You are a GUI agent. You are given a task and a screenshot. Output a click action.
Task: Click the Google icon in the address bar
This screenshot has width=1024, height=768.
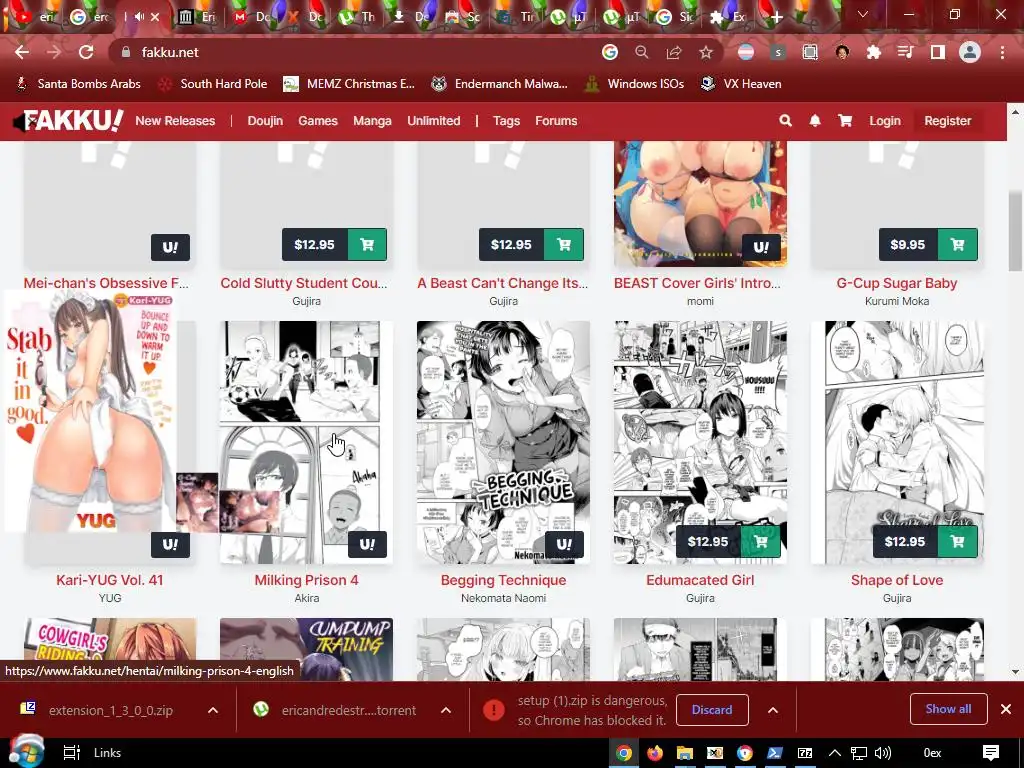tap(609, 52)
